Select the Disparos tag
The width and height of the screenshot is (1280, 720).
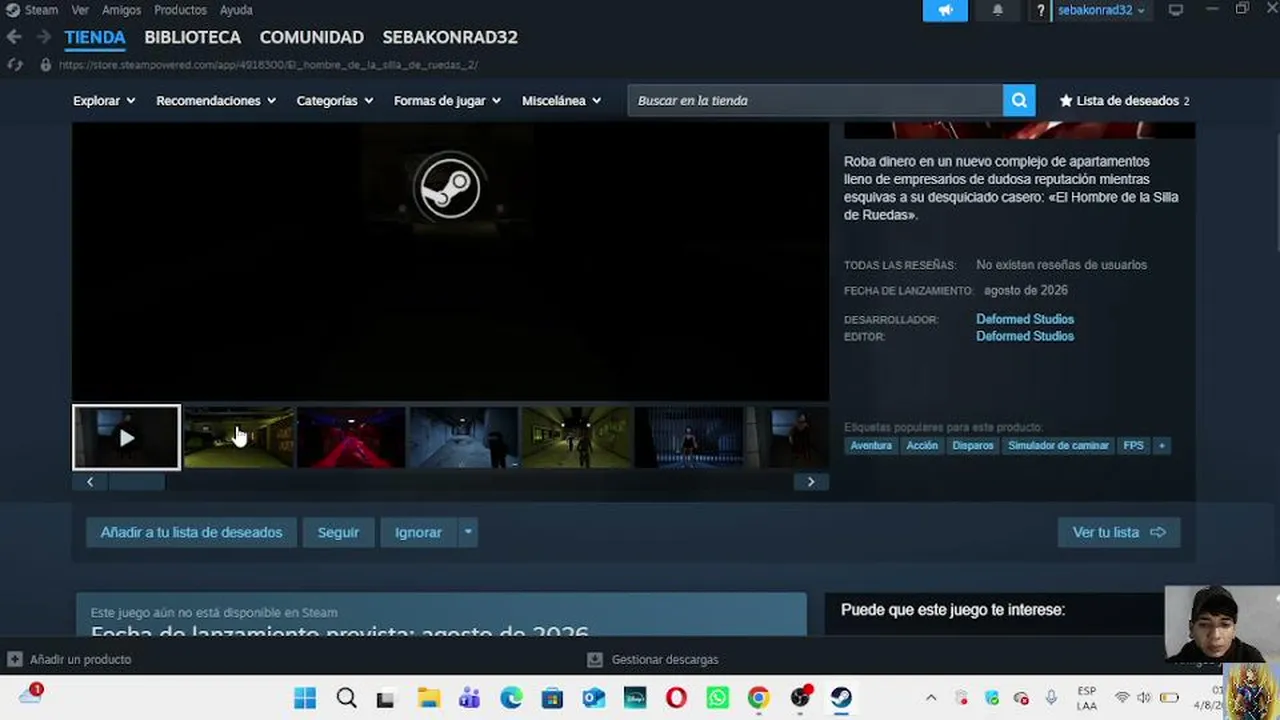(x=973, y=445)
